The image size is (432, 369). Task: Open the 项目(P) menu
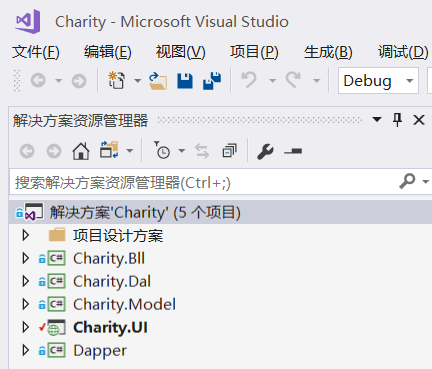tap(254, 52)
